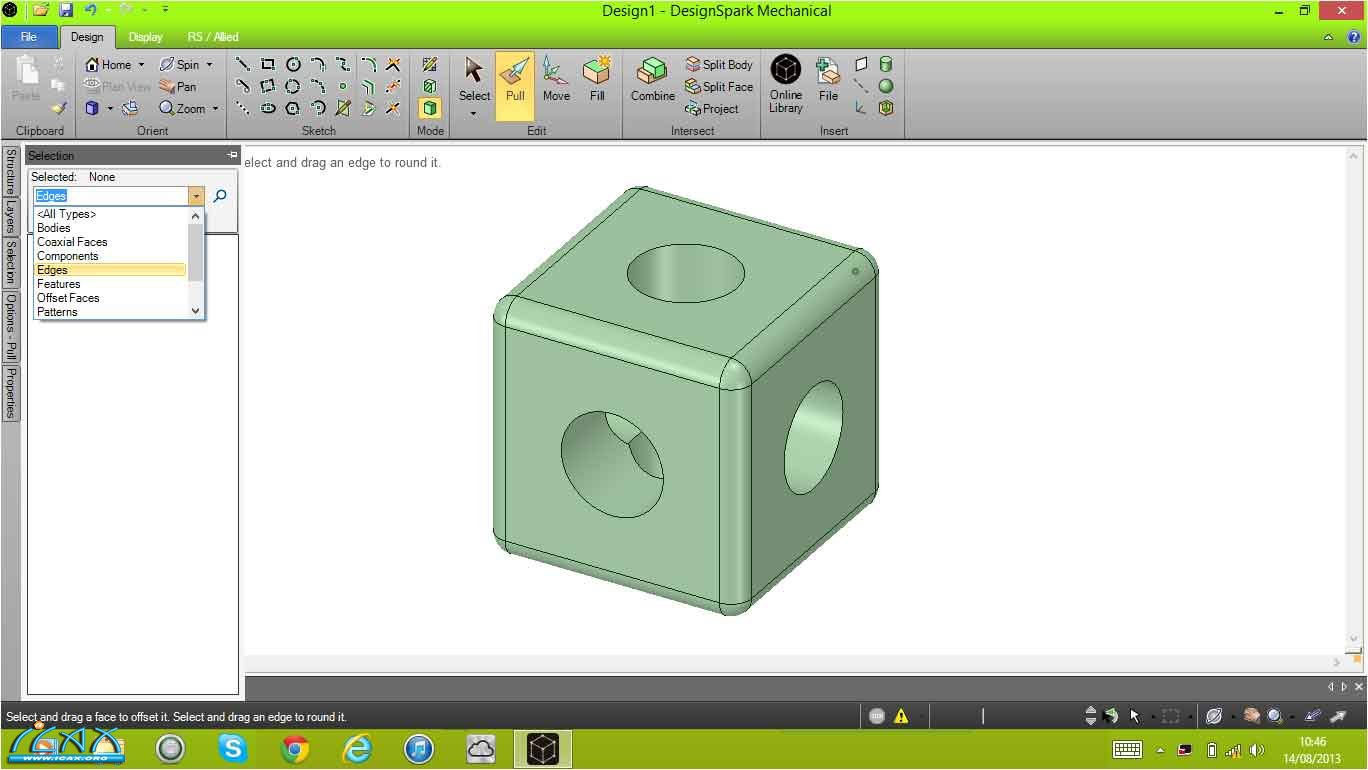Expand the Zoom dropdown arrow
This screenshot has width=1368, height=770.
[215, 109]
